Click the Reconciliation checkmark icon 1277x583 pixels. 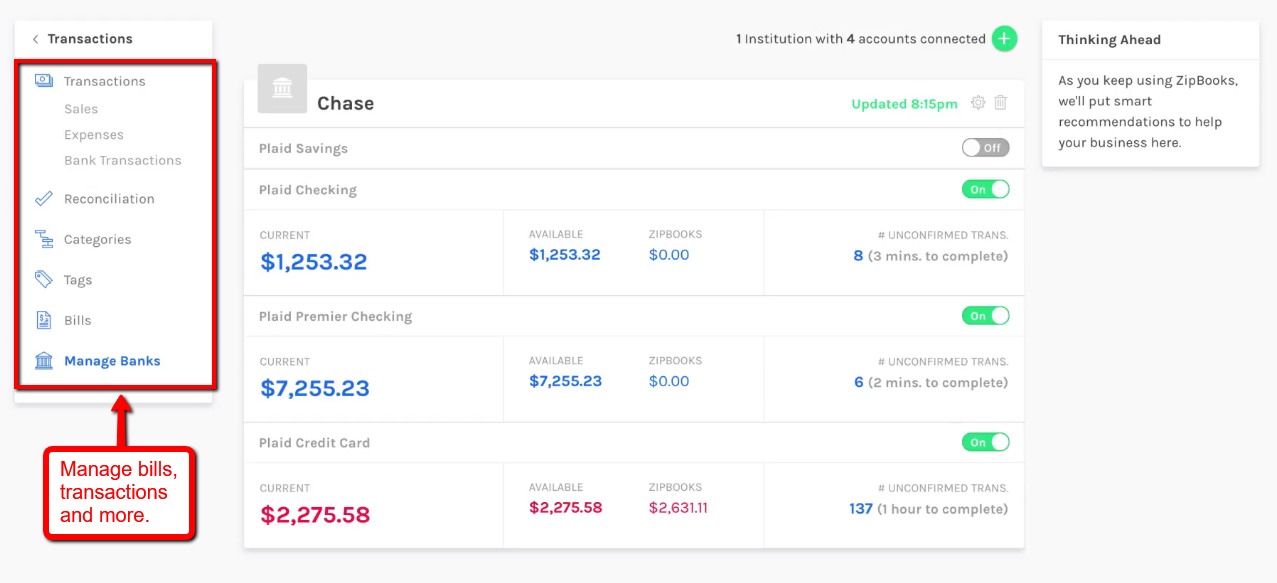coord(44,199)
